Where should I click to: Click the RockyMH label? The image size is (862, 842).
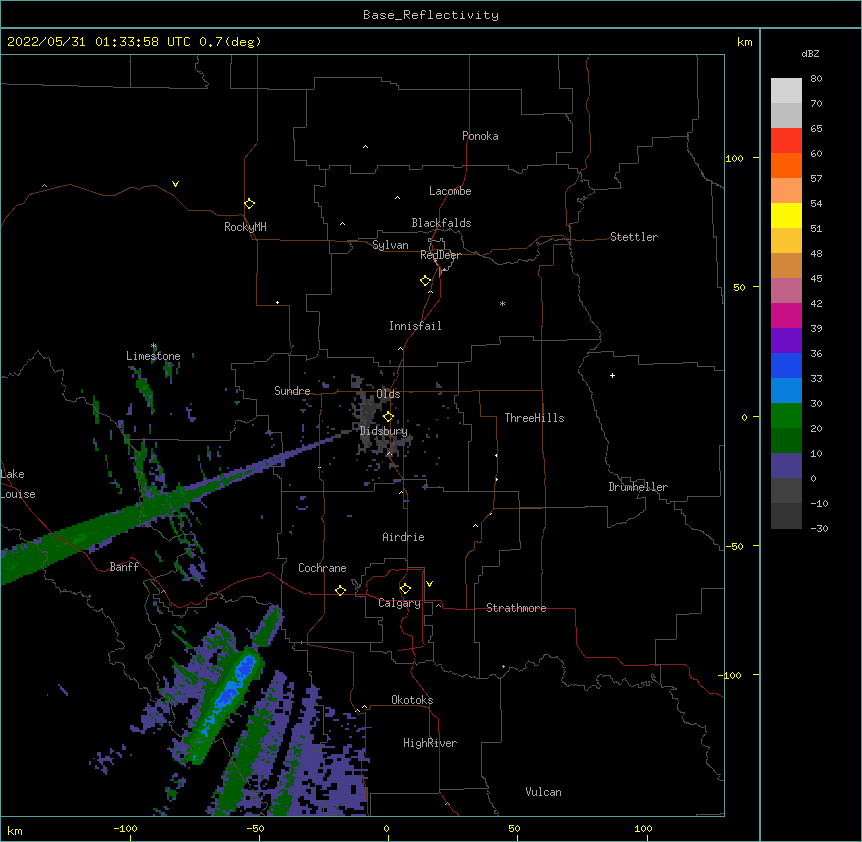(x=245, y=227)
